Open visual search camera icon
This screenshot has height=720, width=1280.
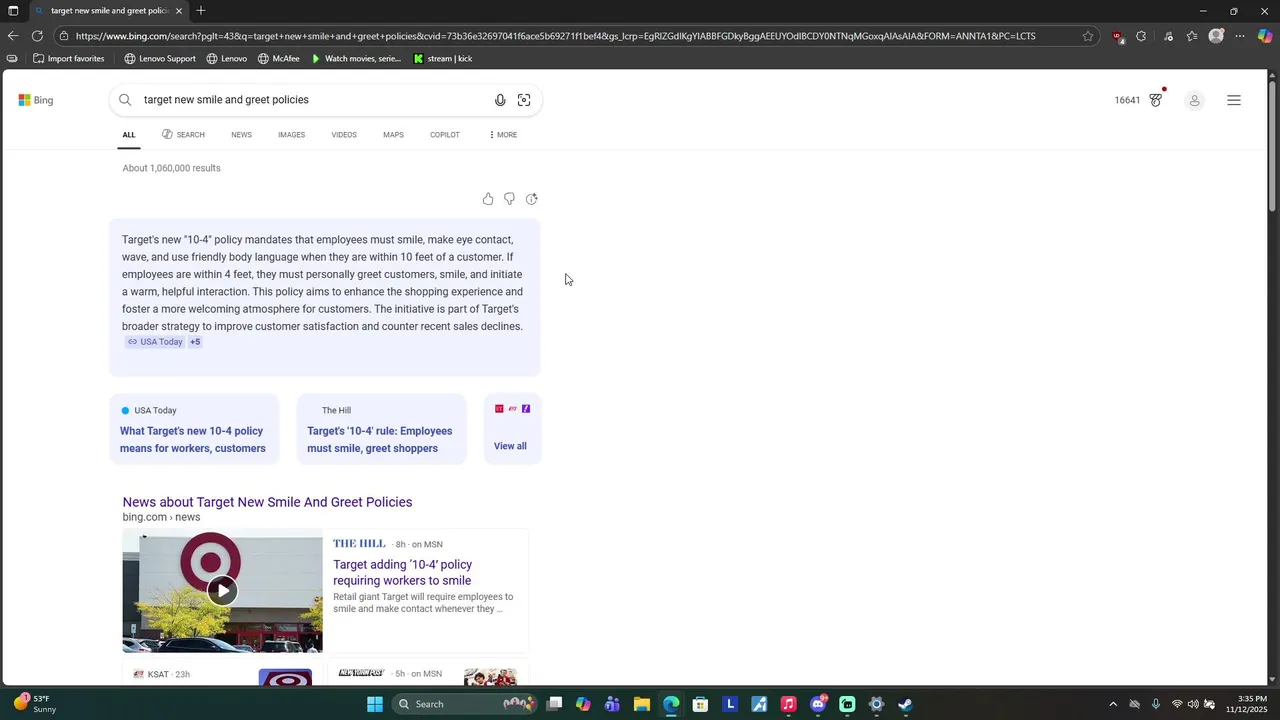click(524, 100)
